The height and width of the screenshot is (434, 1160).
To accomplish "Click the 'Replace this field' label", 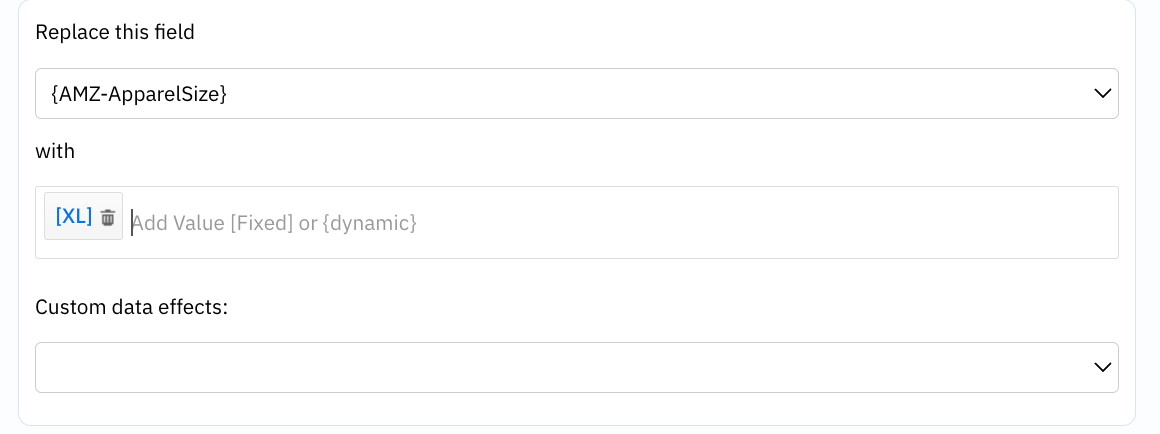I will tap(115, 33).
